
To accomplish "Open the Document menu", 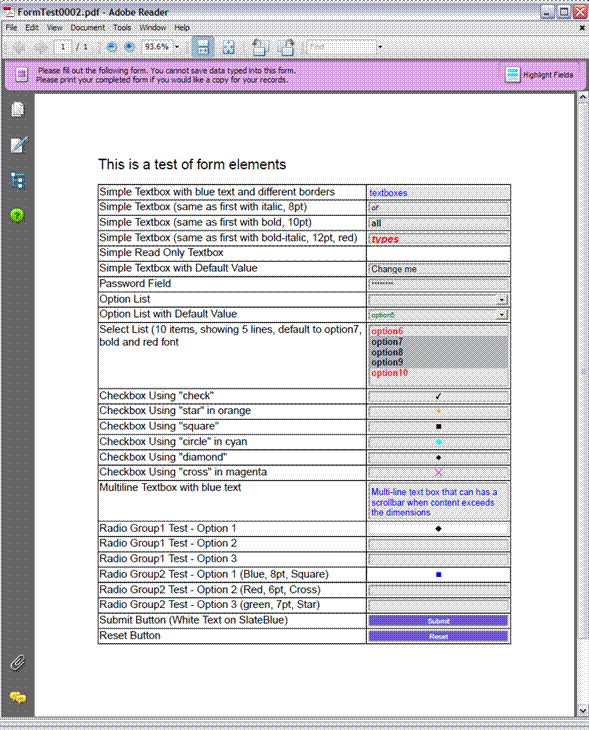I will pyautogui.click(x=88, y=27).
